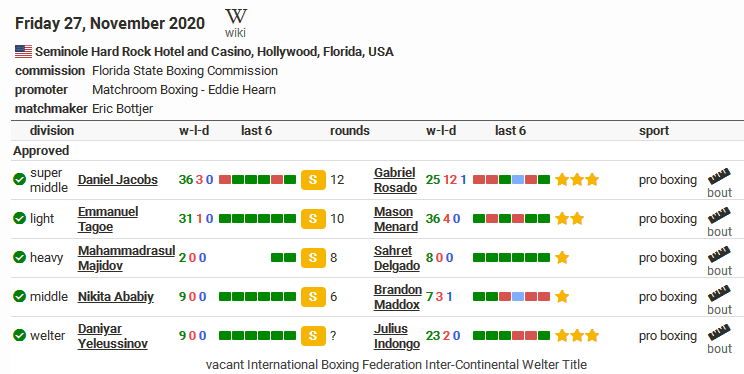Click the bout icon for Majidov vs Delgado
744x374 pixels.
coord(719,261)
